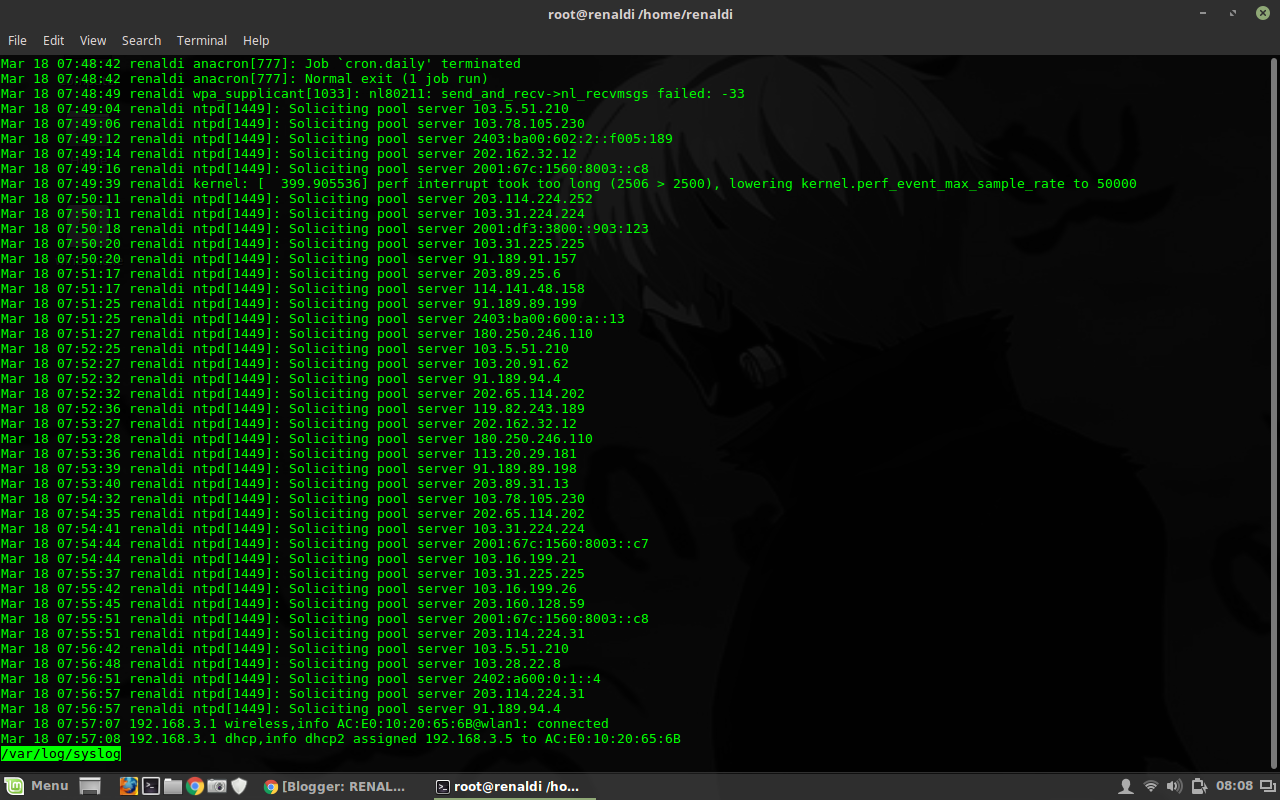Check battery status via the power tray icon
The height and width of the screenshot is (800, 1280).
1198,786
